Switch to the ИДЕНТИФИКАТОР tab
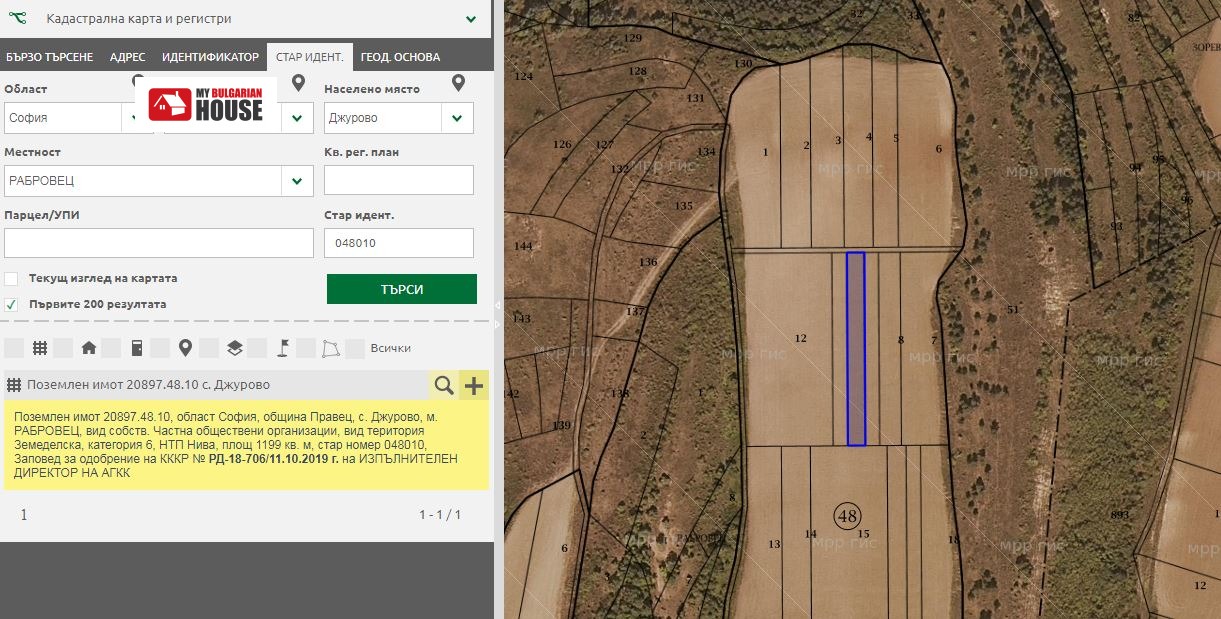This screenshot has width=1221, height=619. [210, 57]
